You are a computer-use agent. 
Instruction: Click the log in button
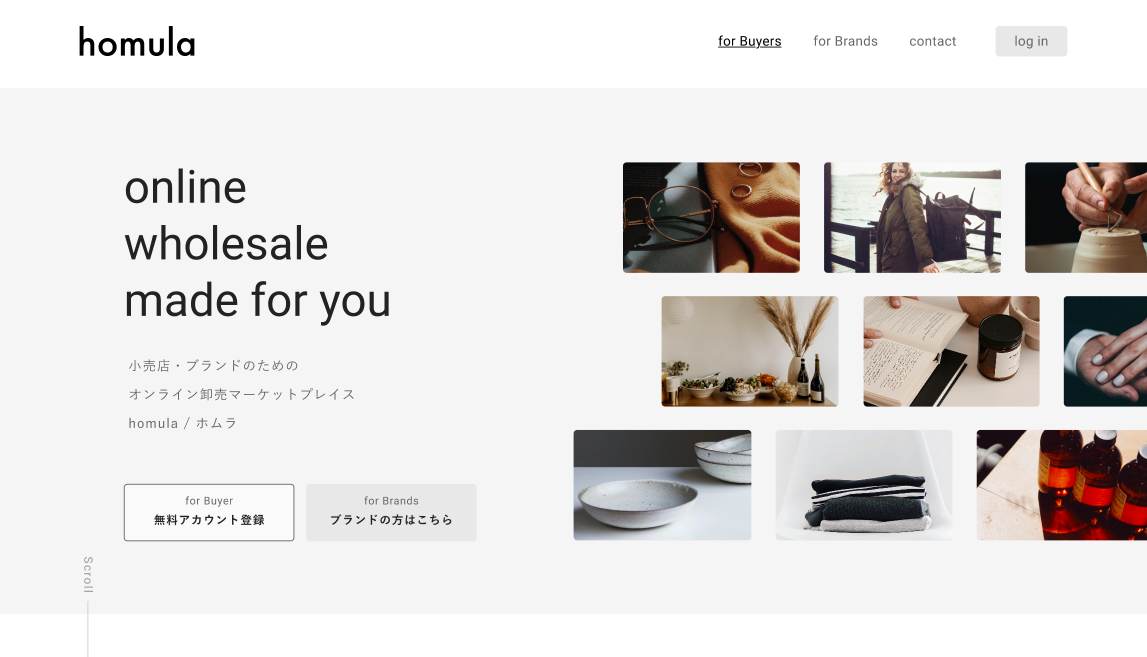[x=1031, y=42]
